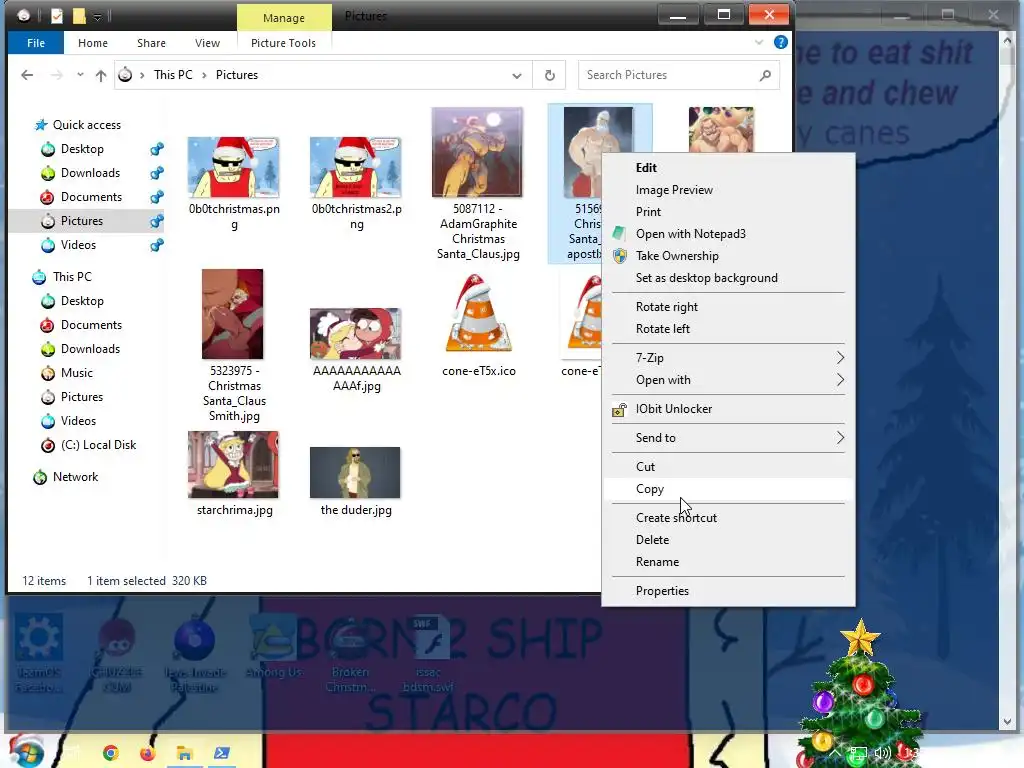Select the duder.jpg thumbnail
Screen dimensions: 1024x768
(355, 473)
